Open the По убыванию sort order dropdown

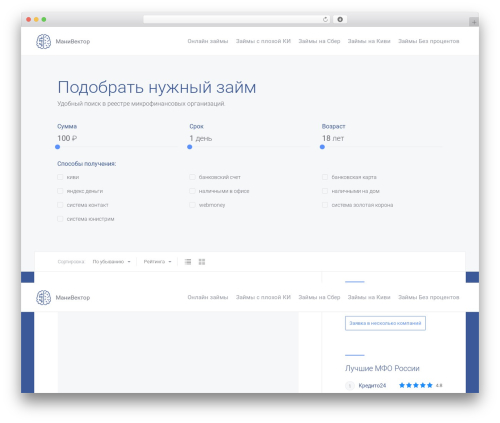[111, 262]
